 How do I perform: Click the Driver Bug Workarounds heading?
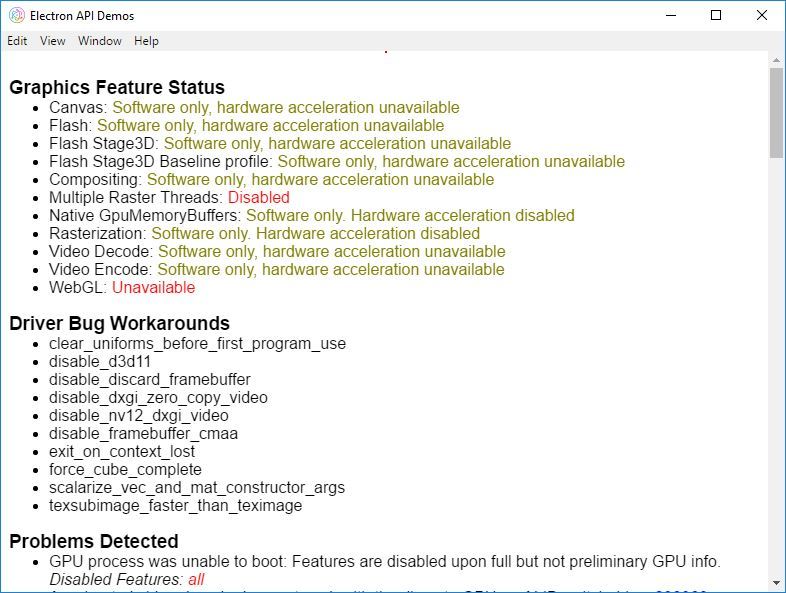tap(119, 323)
